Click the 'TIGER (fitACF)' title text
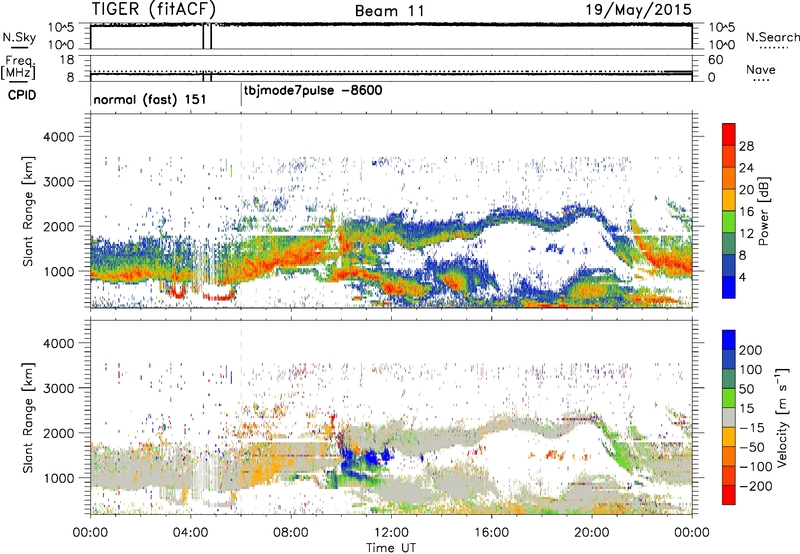This screenshot has width=800, height=554. click(x=154, y=9)
